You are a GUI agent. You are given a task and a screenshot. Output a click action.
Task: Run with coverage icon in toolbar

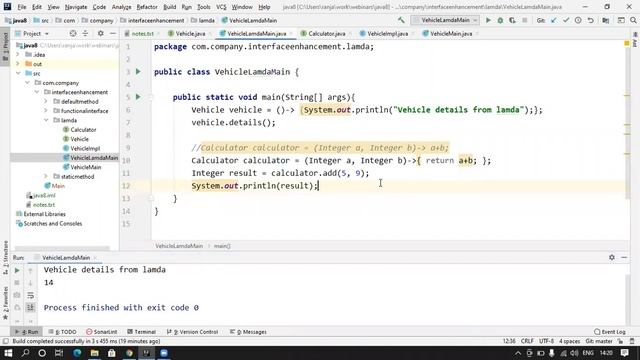pos(512,20)
